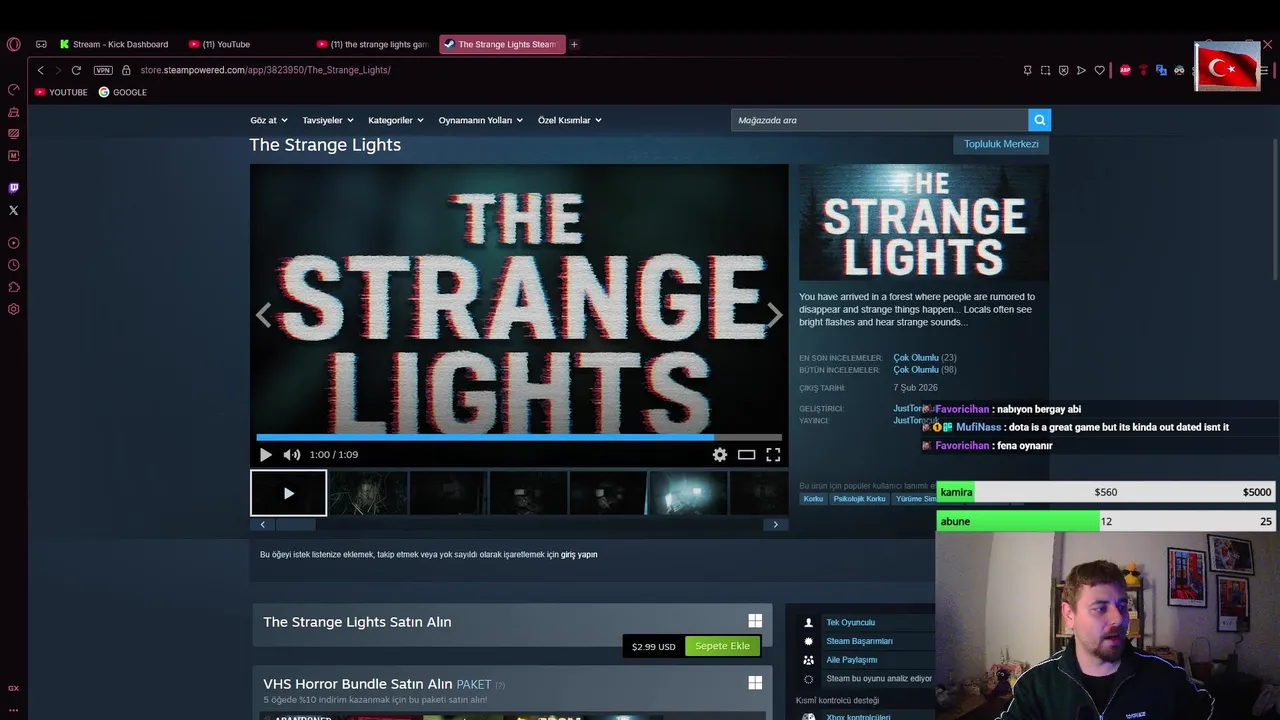1280x720 pixels.
Task: Open the Tek Oyunculu feature link
Action: [x=850, y=622]
